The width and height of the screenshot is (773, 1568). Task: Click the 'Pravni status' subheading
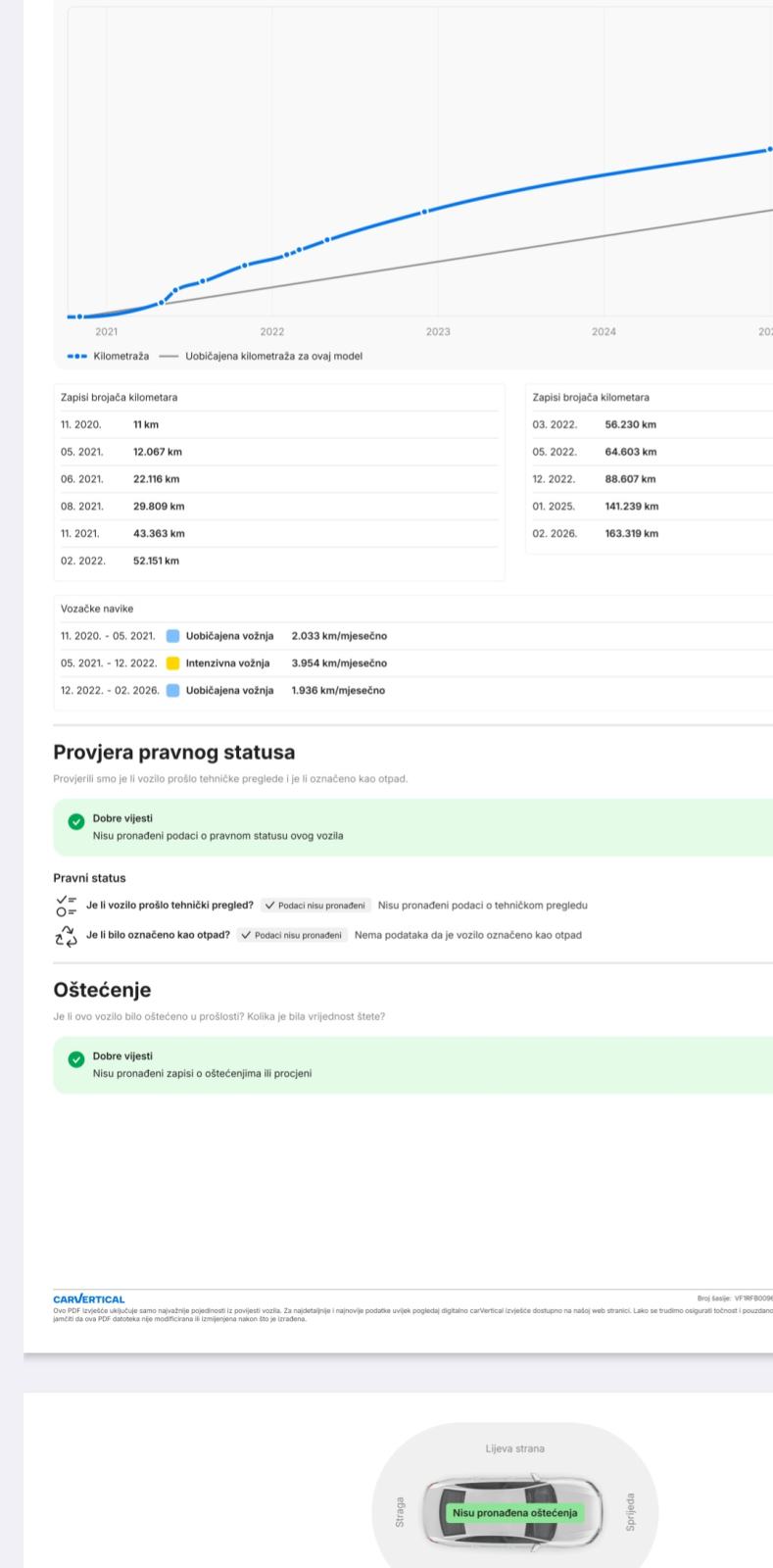89,878
